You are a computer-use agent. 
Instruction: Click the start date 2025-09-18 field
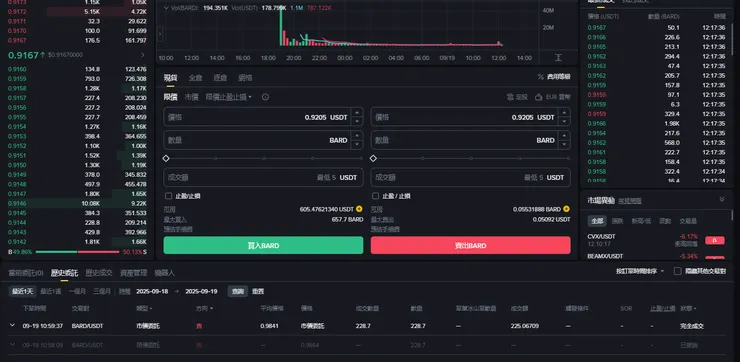[x=152, y=291]
